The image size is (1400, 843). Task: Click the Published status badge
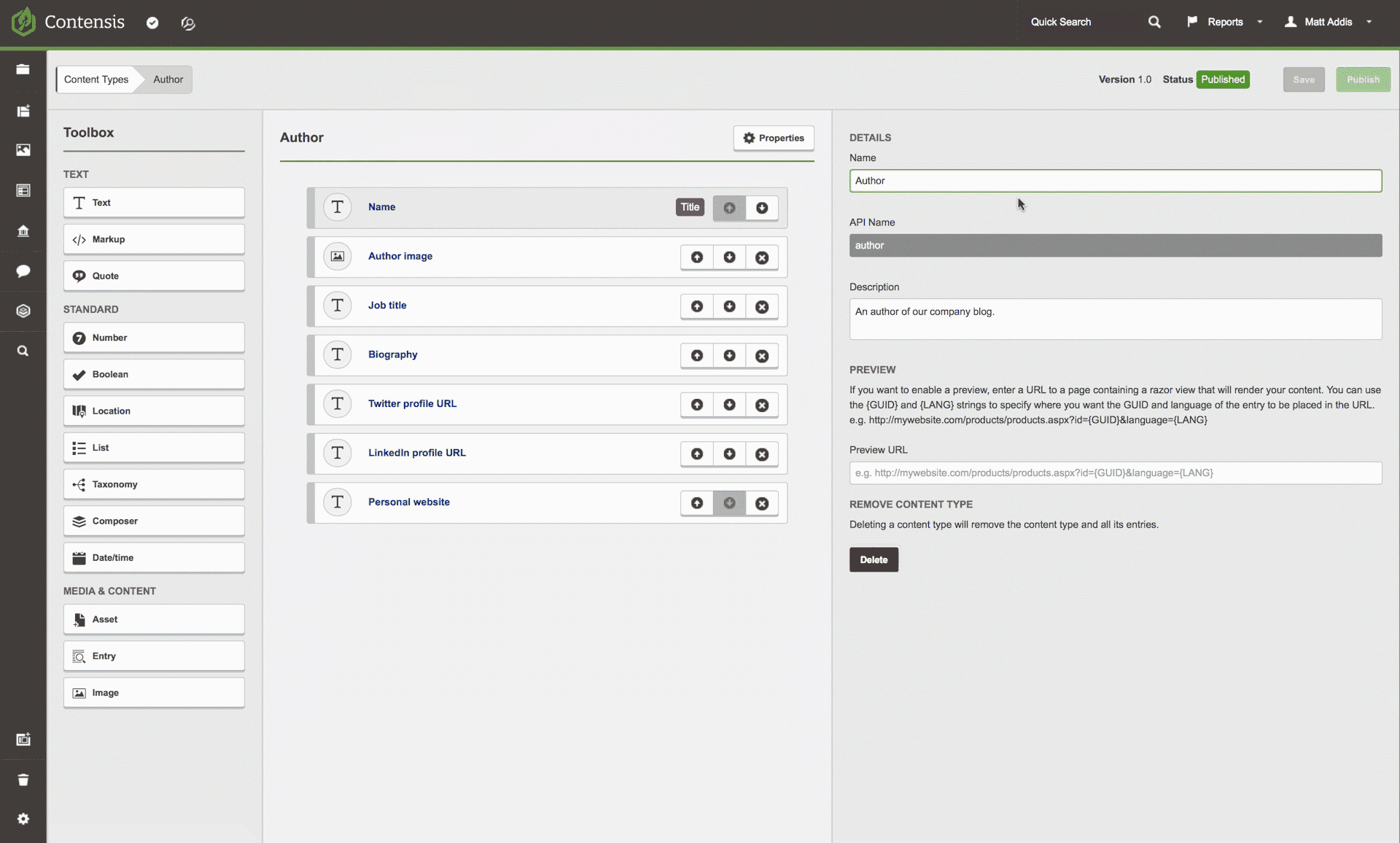point(1223,79)
